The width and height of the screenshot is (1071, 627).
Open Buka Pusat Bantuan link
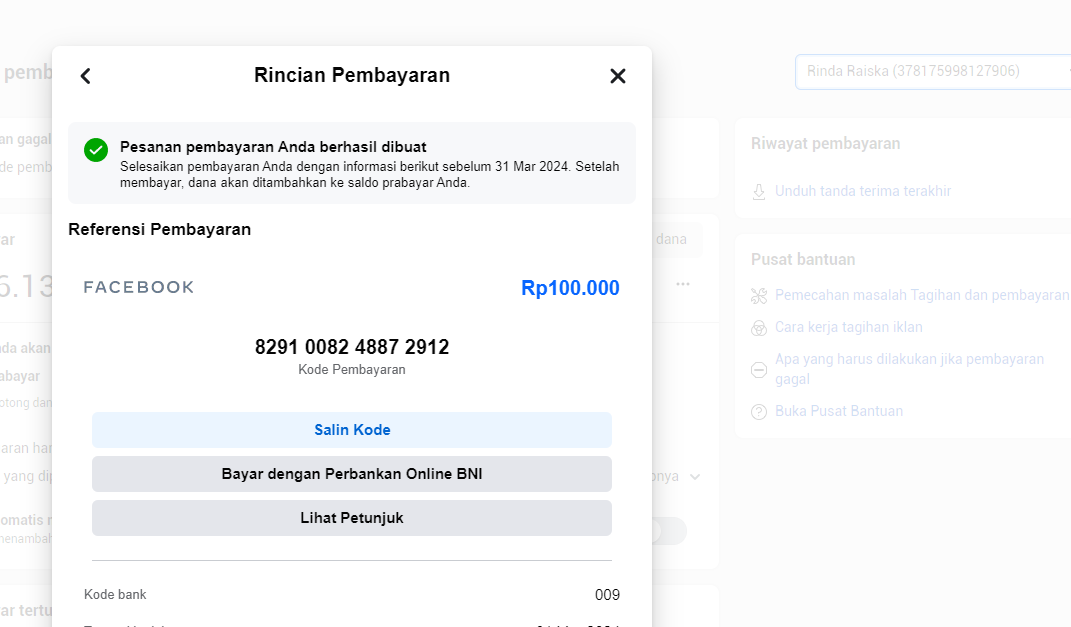coord(839,411)
